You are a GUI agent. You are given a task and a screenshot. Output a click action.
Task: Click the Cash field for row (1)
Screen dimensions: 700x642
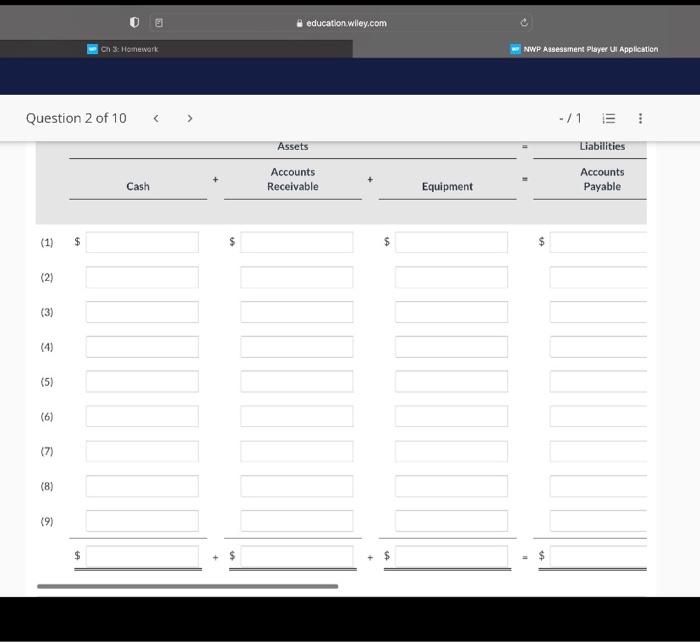coord(142,242)
